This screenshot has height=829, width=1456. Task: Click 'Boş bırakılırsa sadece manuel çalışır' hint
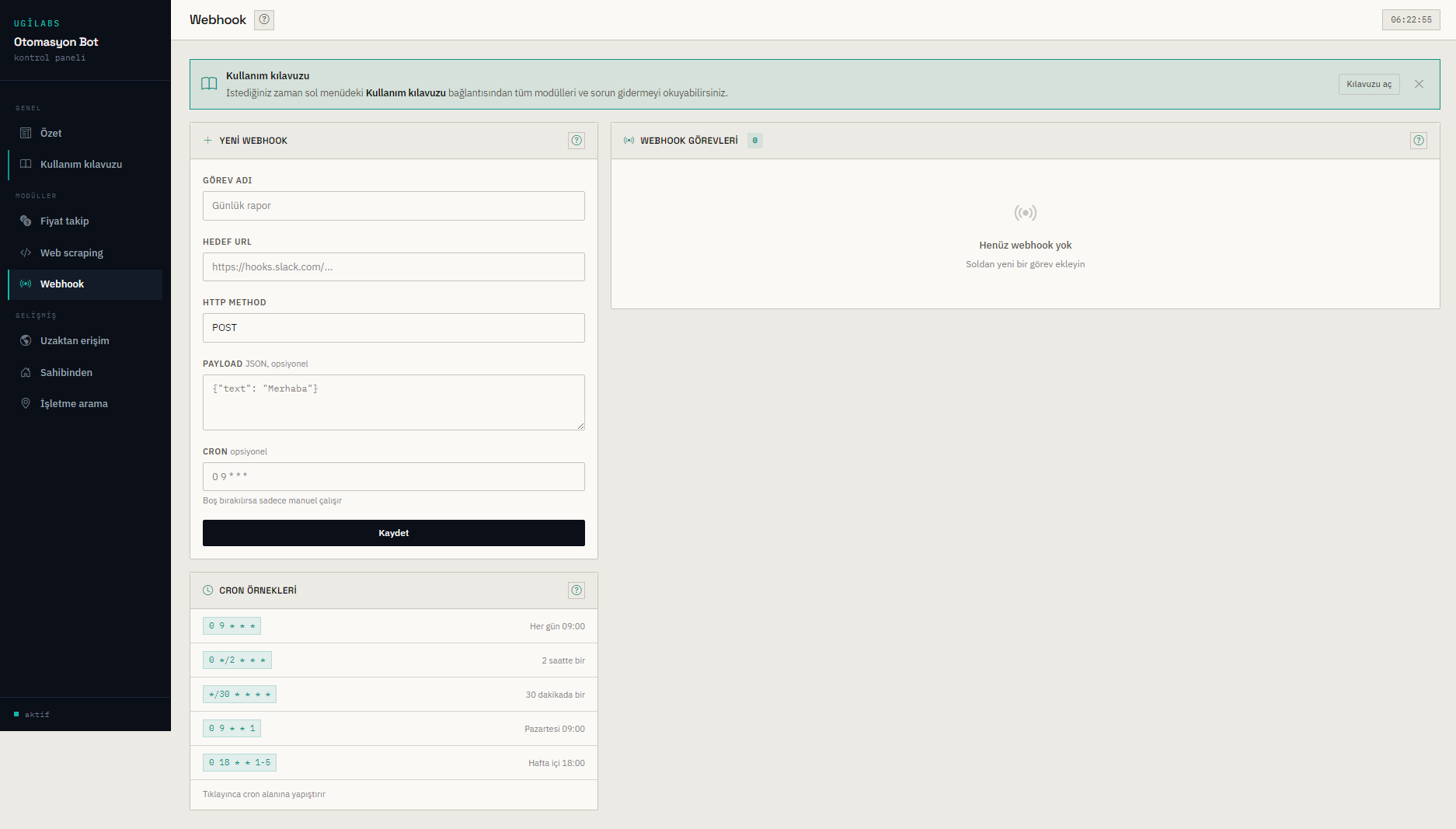tap(272, 500)
